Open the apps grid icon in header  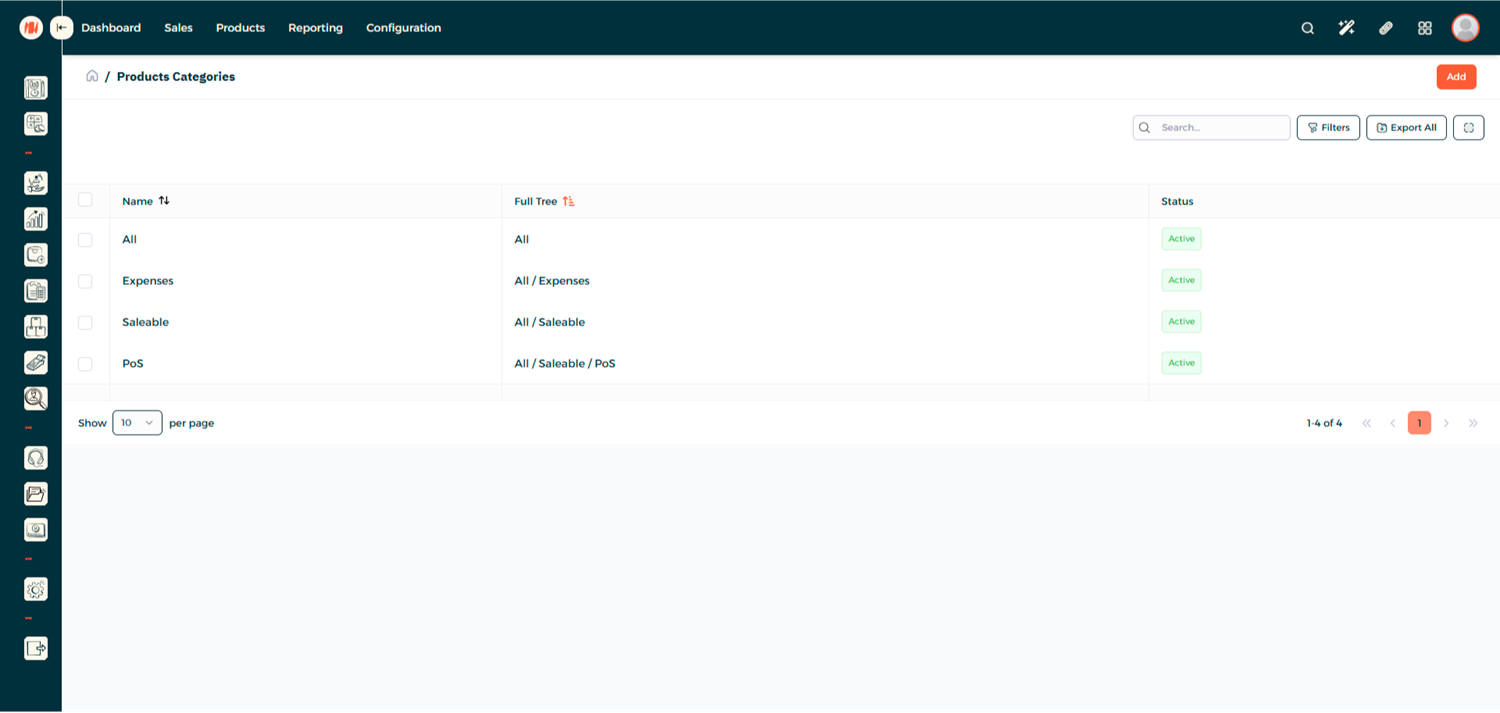[1425, 28]
